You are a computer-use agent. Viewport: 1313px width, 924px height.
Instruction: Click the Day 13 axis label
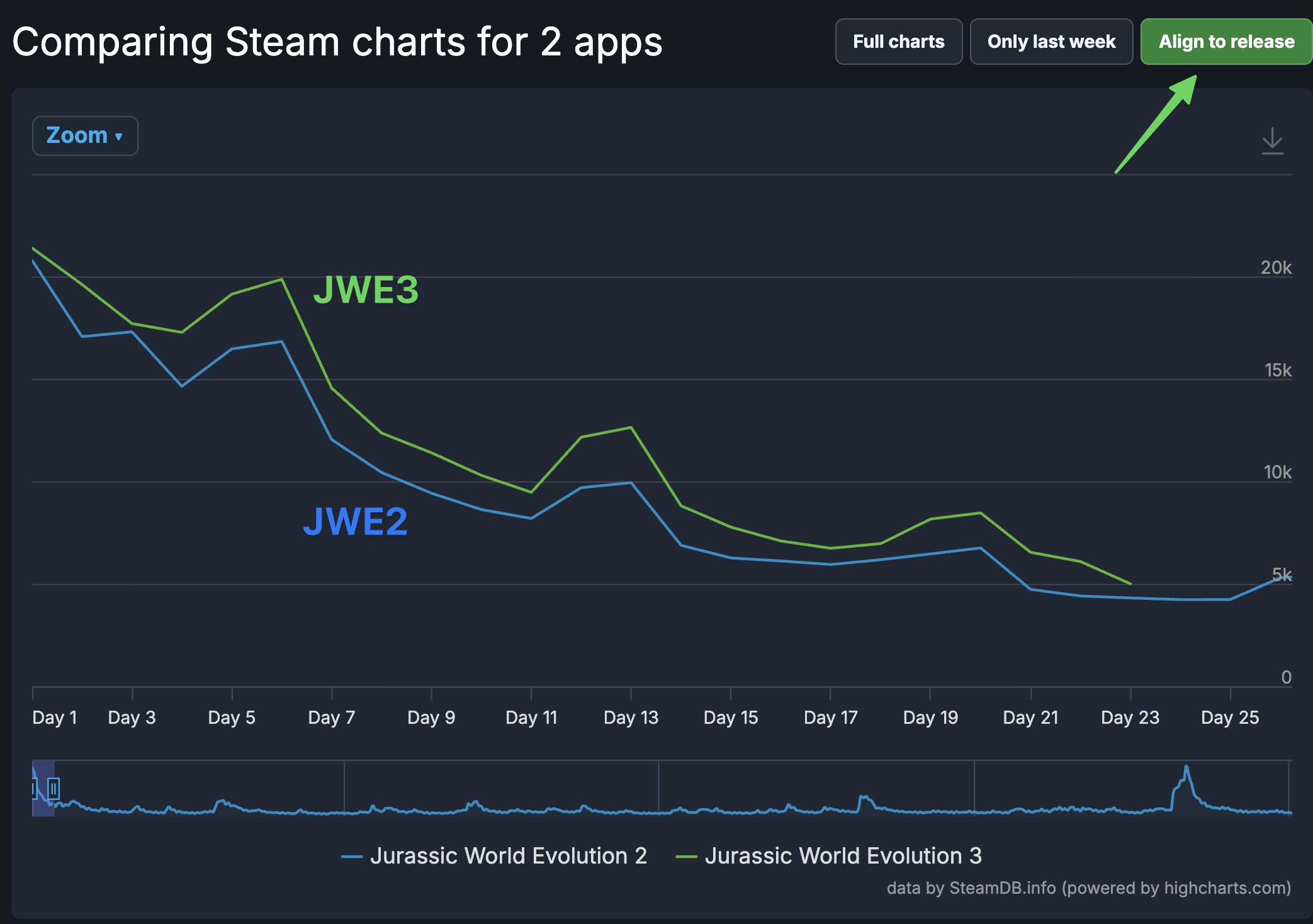pyautogui.click(x=631, y=718)
